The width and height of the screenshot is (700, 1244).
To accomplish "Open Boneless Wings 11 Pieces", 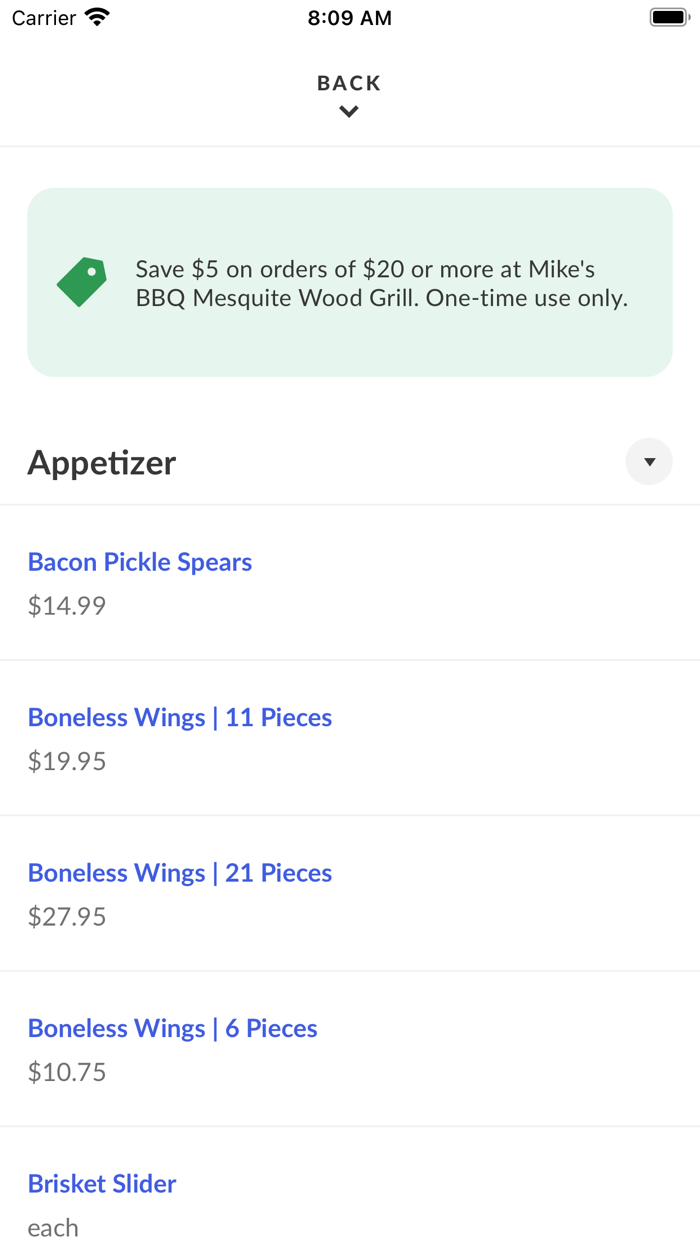I will [x=180, y=717].
